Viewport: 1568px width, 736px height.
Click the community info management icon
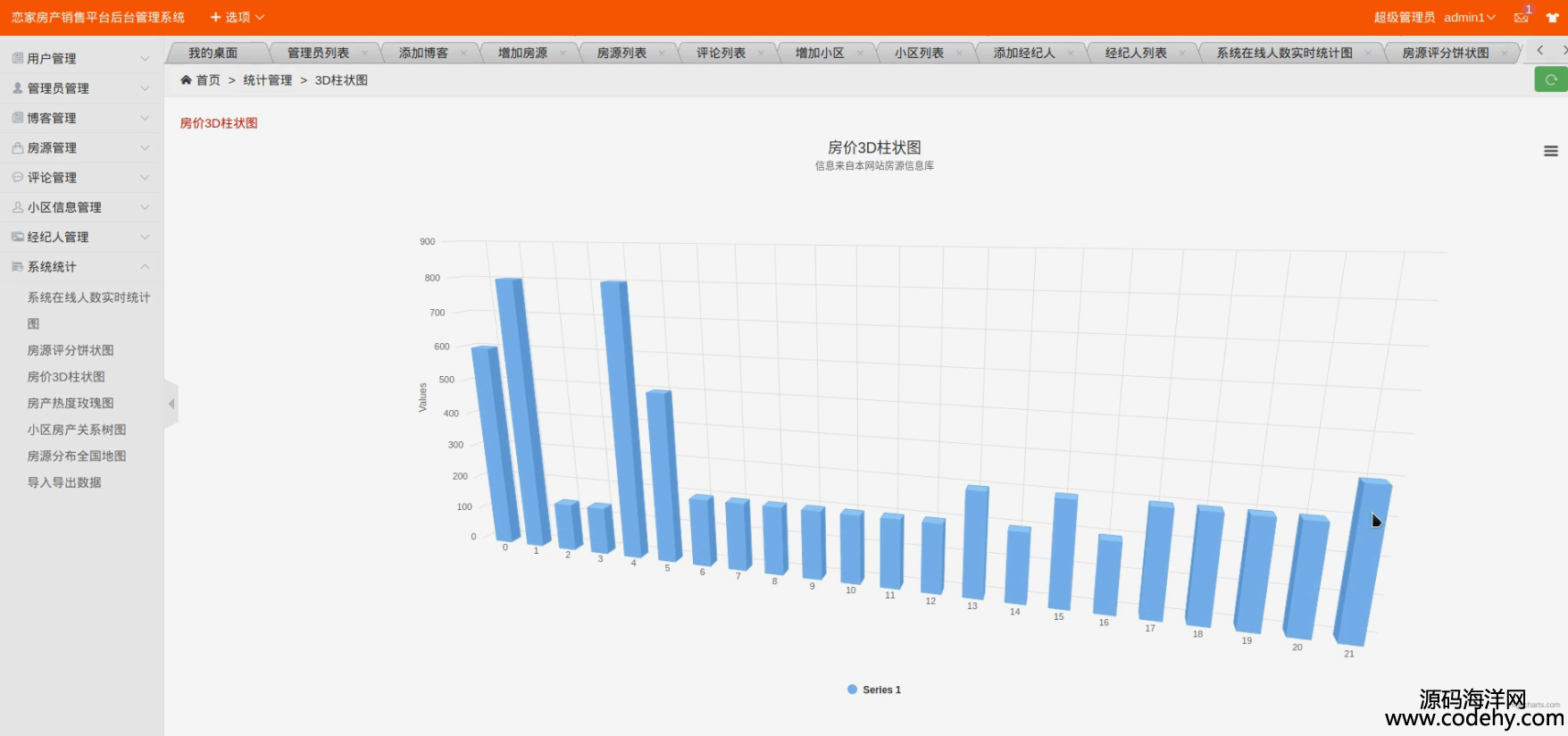click(x=18, y=206)
